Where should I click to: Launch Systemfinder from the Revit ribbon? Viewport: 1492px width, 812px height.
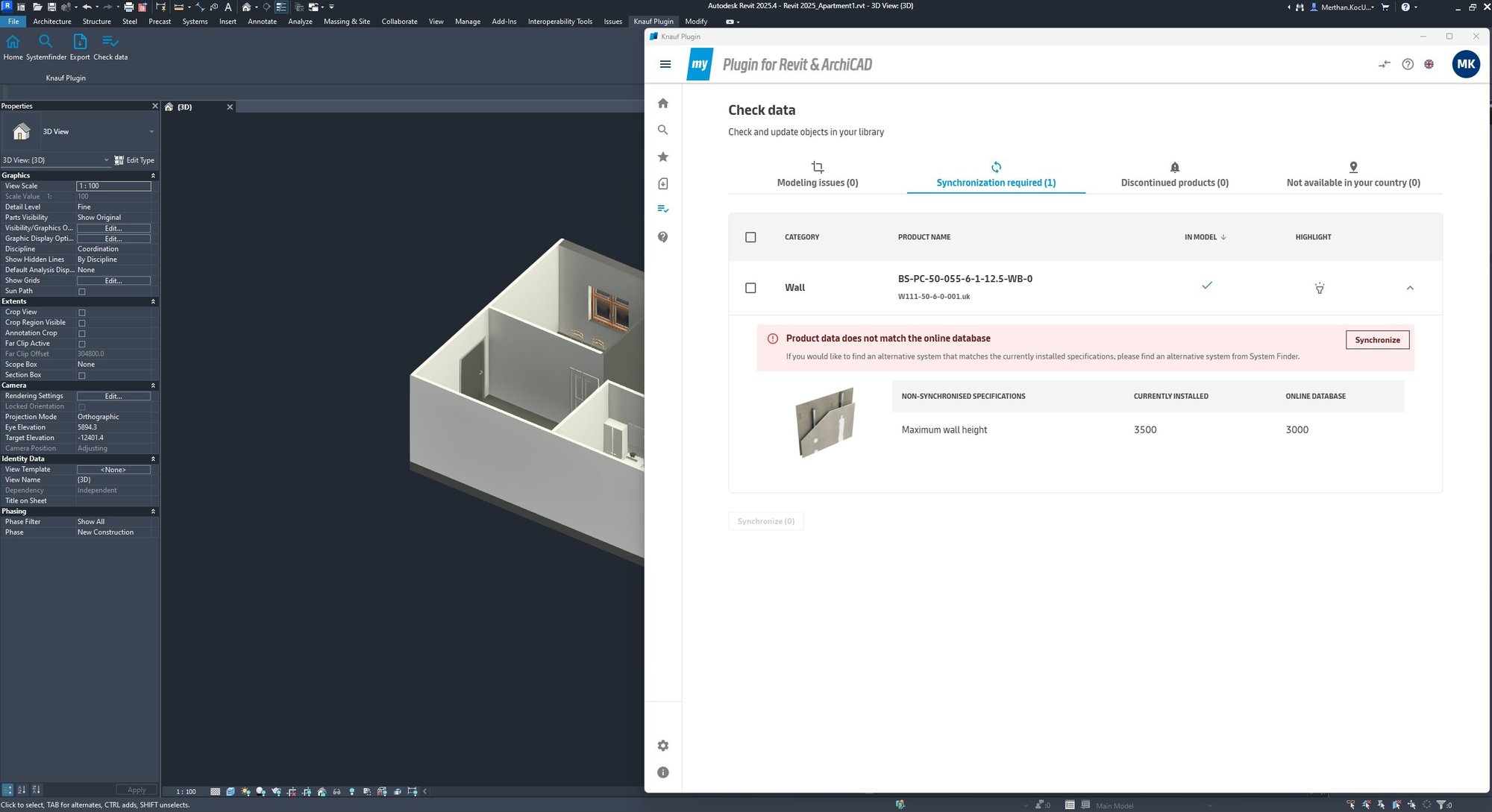(46, 46)
